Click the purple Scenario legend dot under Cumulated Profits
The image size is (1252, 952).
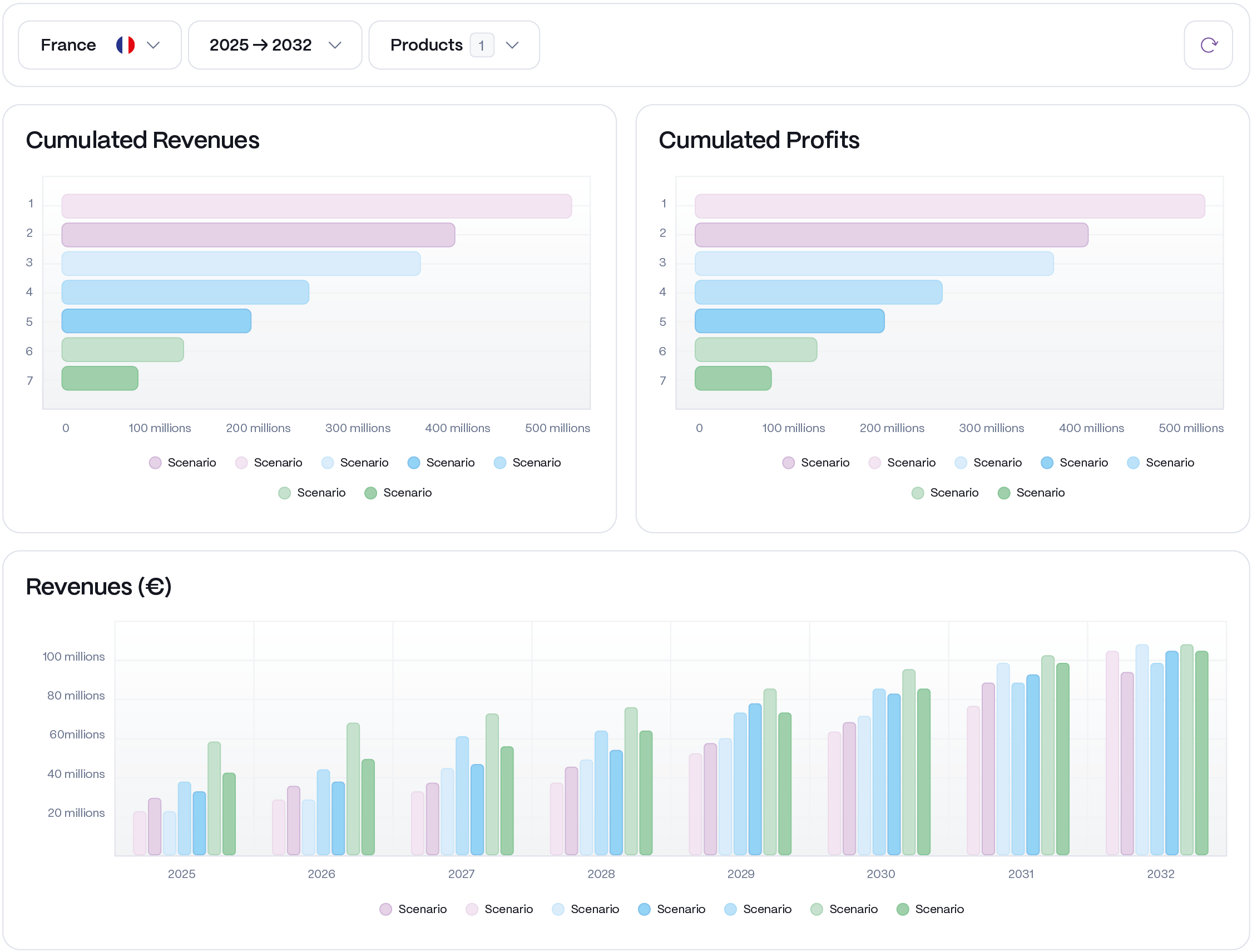point(788,463)
